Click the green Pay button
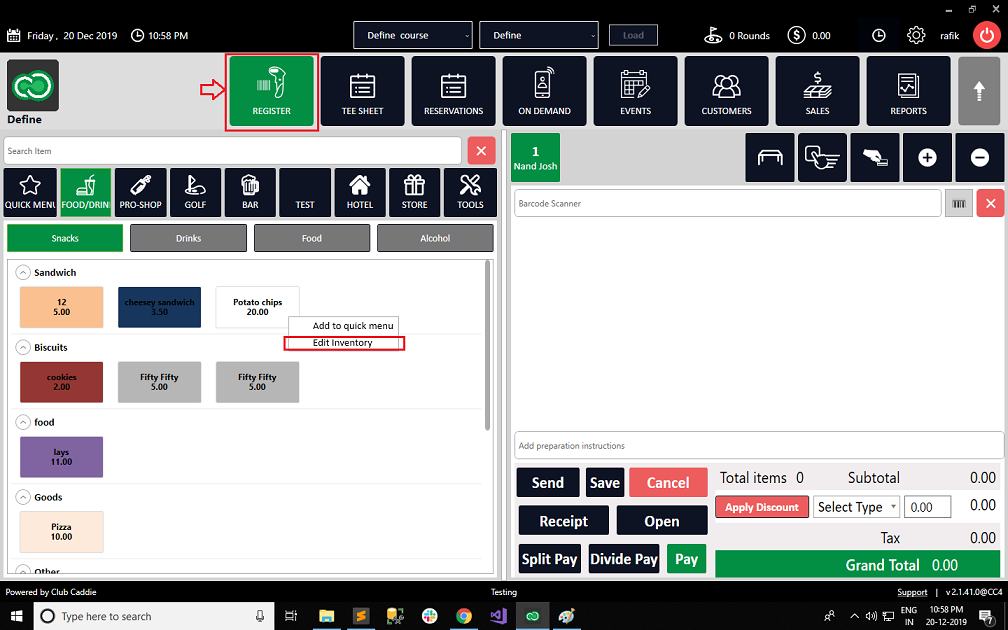Image resolution: width=1008 pixels, height=630 pixels. tap(686, 559)
